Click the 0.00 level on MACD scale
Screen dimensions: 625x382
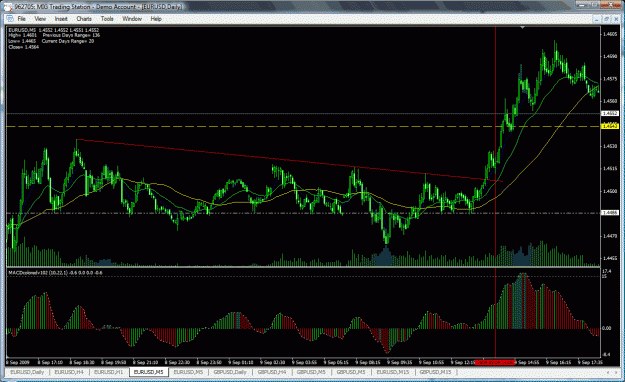(607, 329)
